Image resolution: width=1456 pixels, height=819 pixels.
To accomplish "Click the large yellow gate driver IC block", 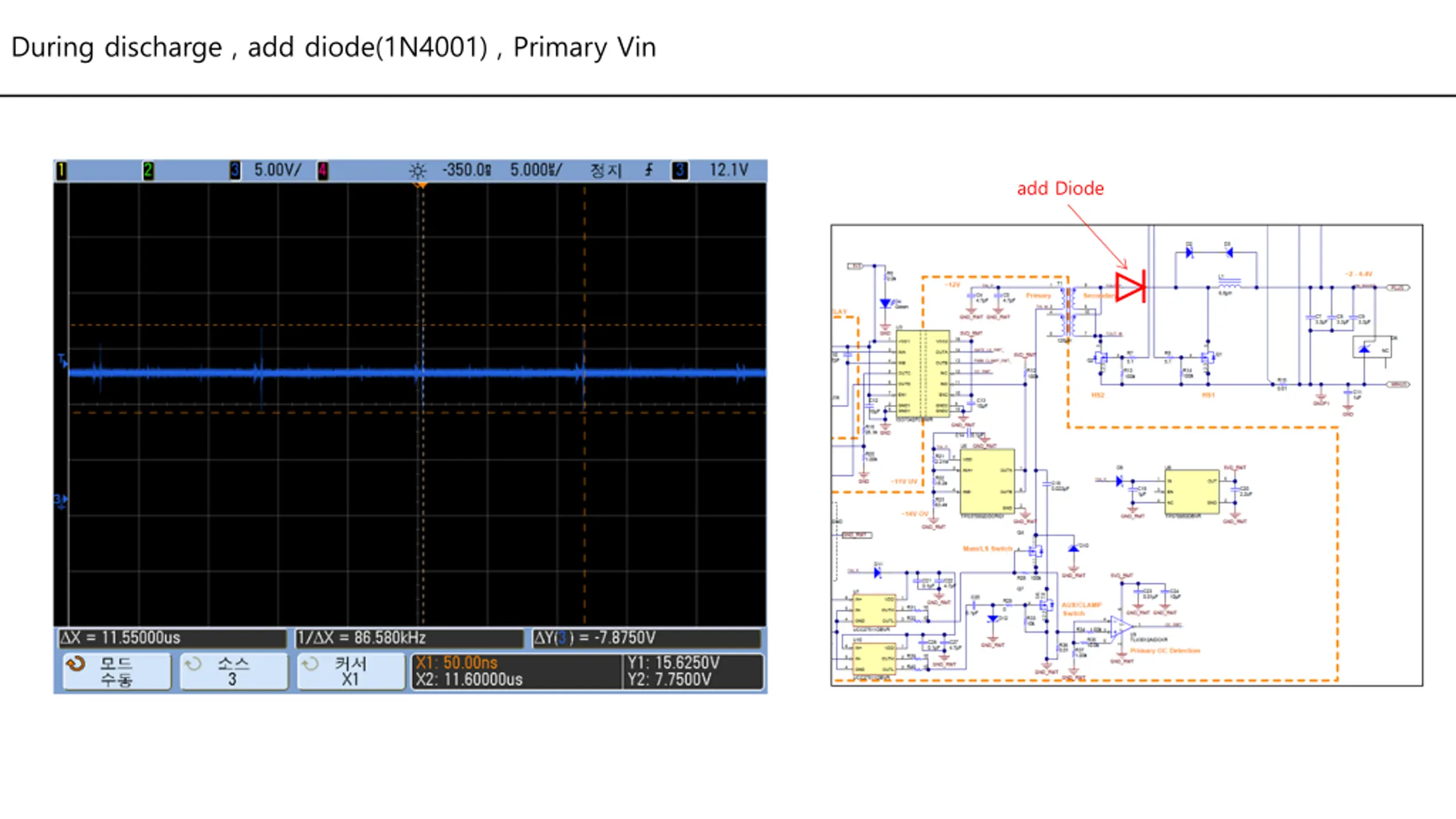I will pos(923,374).
